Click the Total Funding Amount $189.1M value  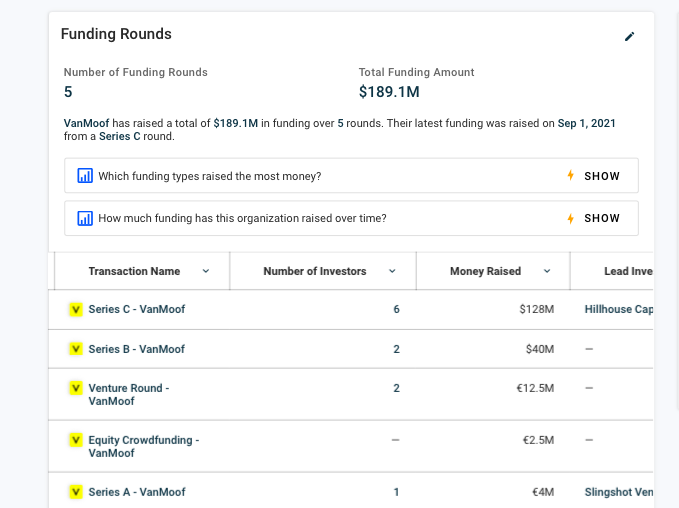[389, 92]
